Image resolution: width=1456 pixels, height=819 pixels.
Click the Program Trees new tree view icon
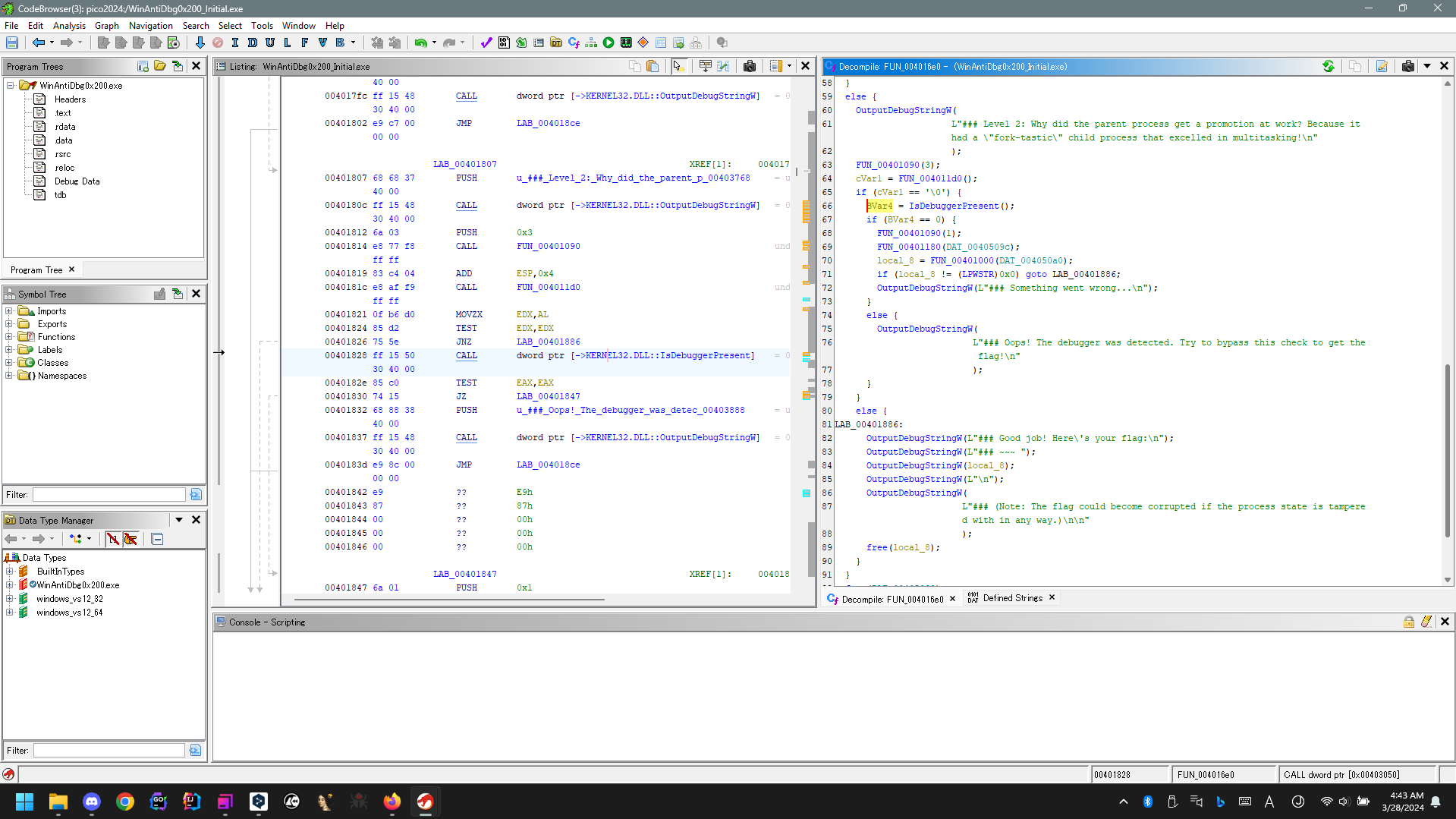point(143,66)
